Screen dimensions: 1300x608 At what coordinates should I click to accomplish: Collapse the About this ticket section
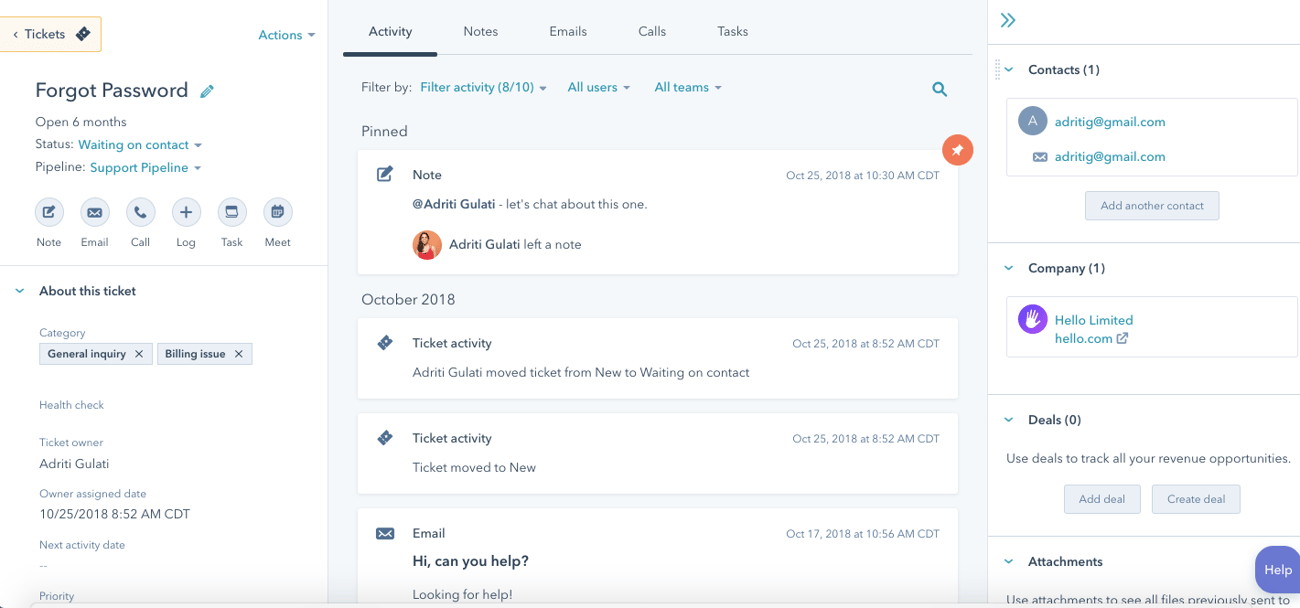(x=18, y=290)
